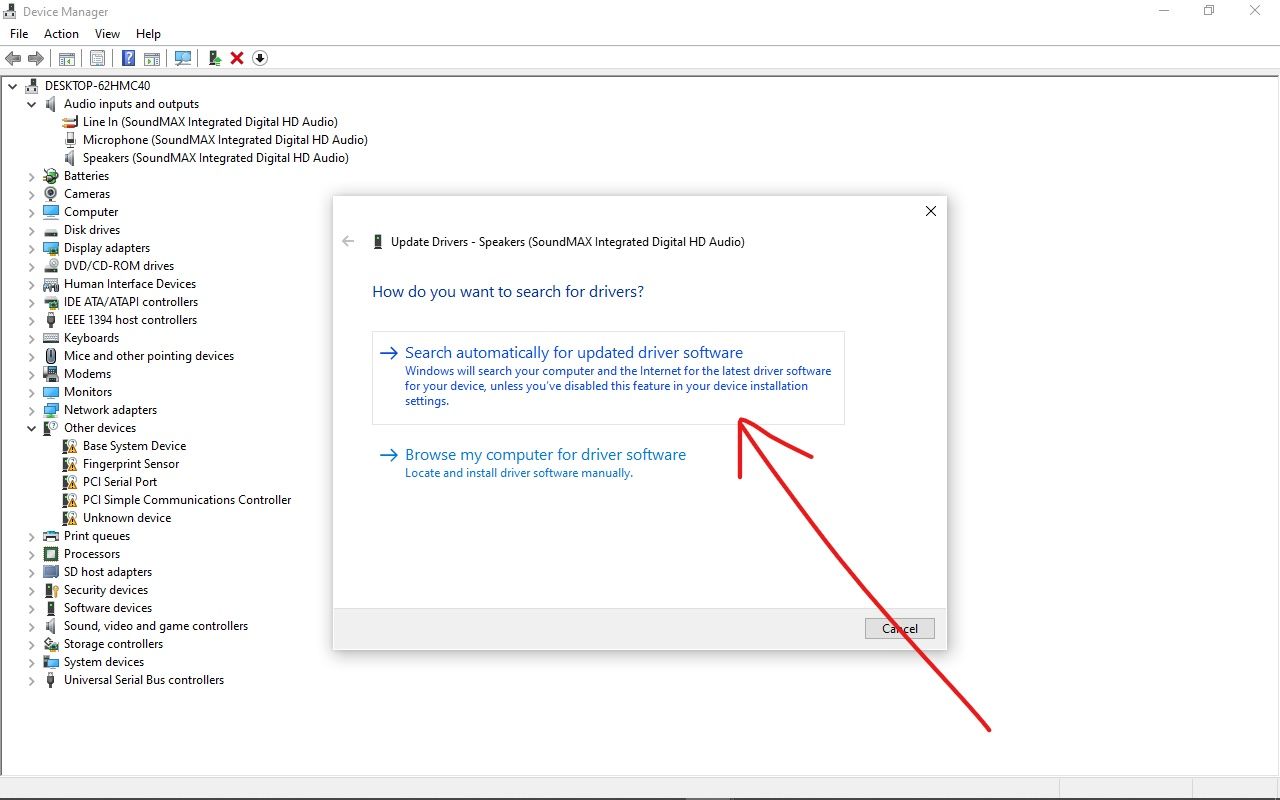Image resolution: width=1280 pixels, height=800 pixels.
Task: Click the circled down-arrow toolbar icon
Action: [260, 58]
